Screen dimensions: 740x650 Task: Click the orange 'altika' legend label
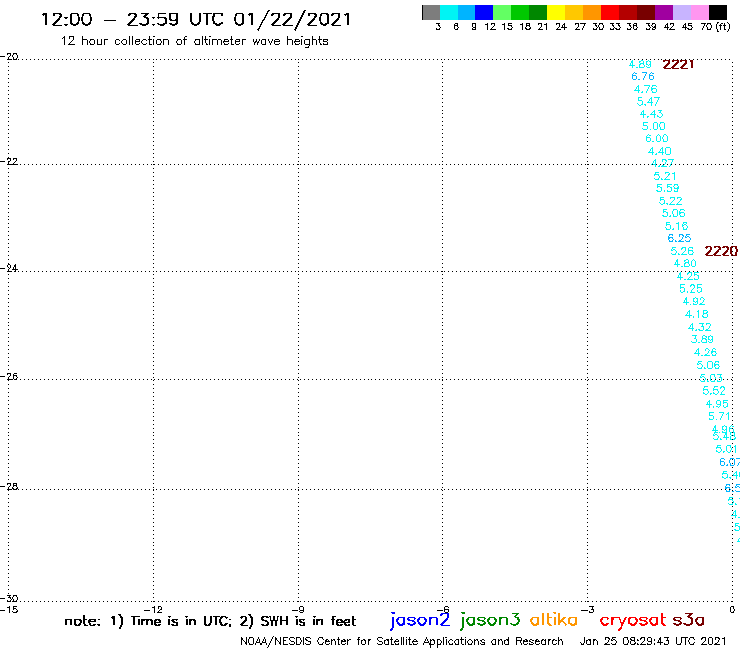coord(554,620)
